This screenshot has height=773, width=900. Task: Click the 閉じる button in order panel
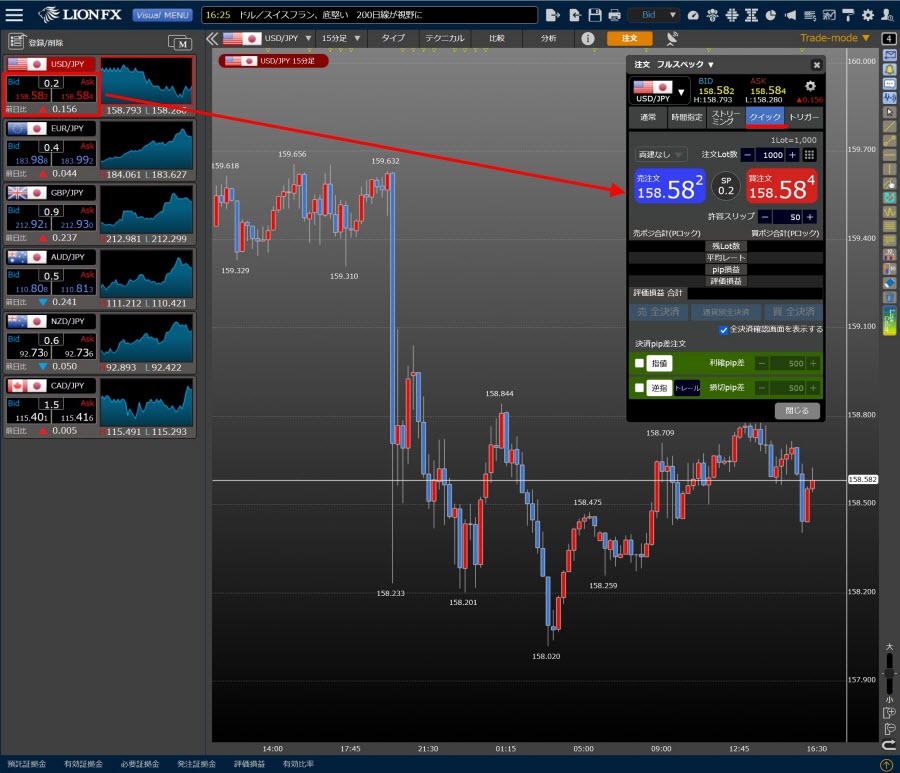point(797,411)
